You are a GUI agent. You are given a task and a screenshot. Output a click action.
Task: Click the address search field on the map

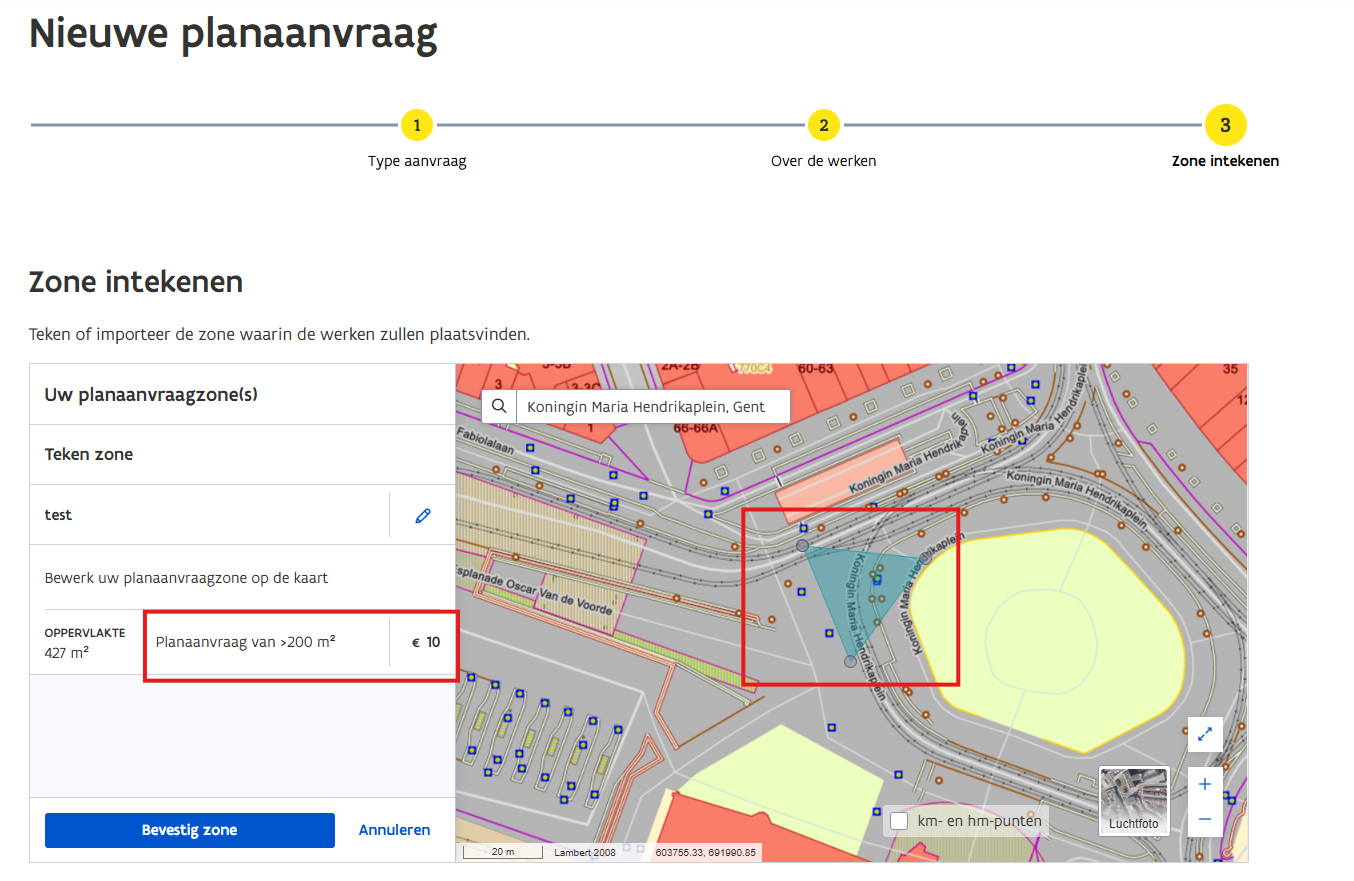(x=652, y=407)
